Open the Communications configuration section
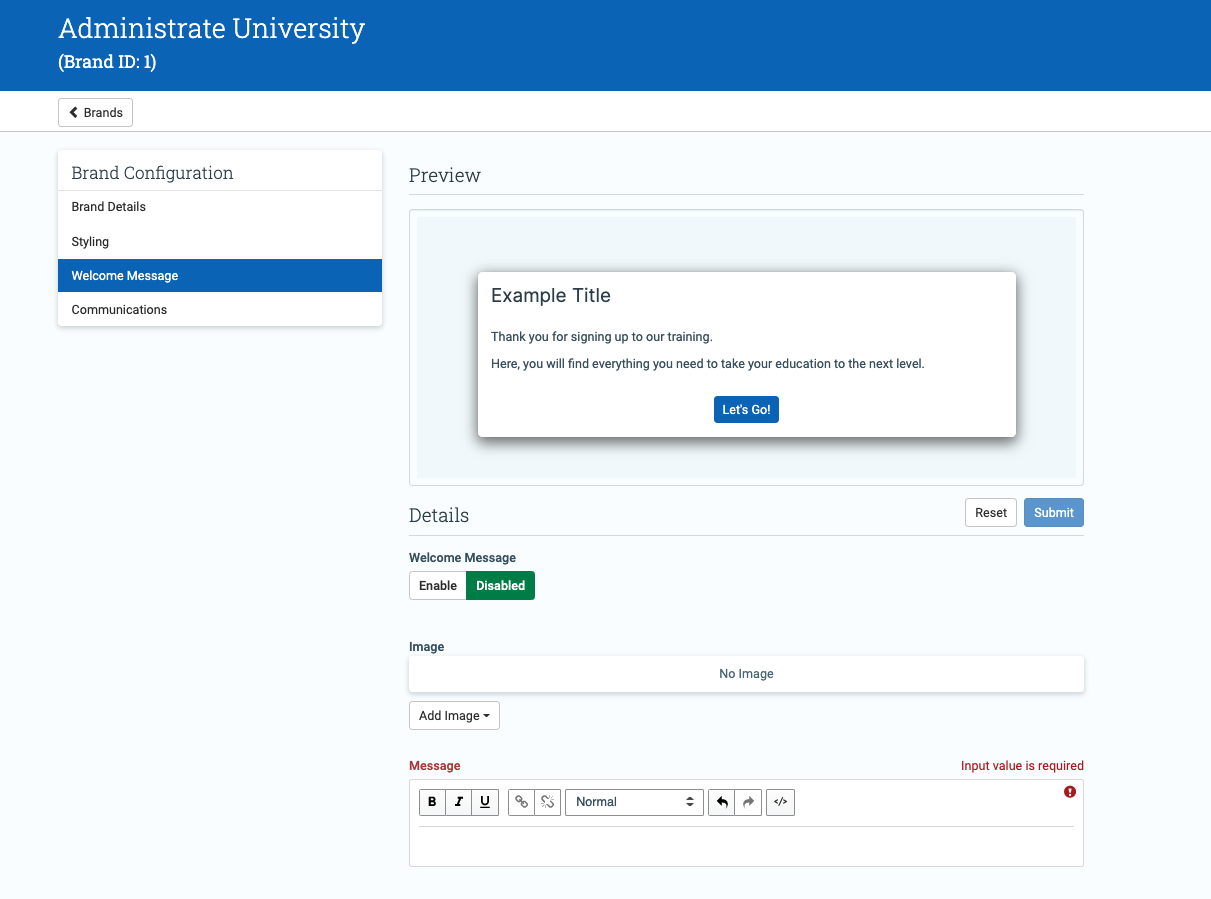1211x899 pixels. (220, 310)
